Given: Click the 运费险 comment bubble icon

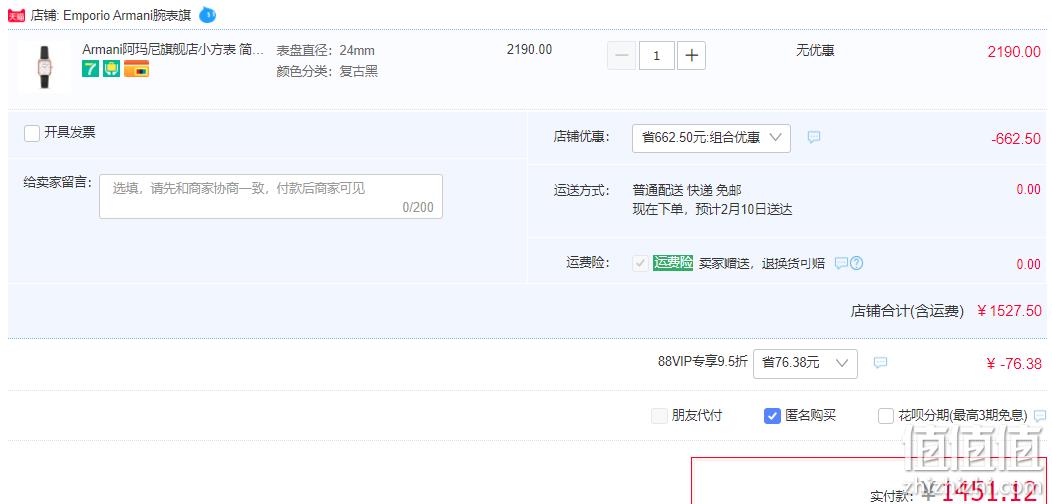Looking at the screenshot, I should point(841,263).
